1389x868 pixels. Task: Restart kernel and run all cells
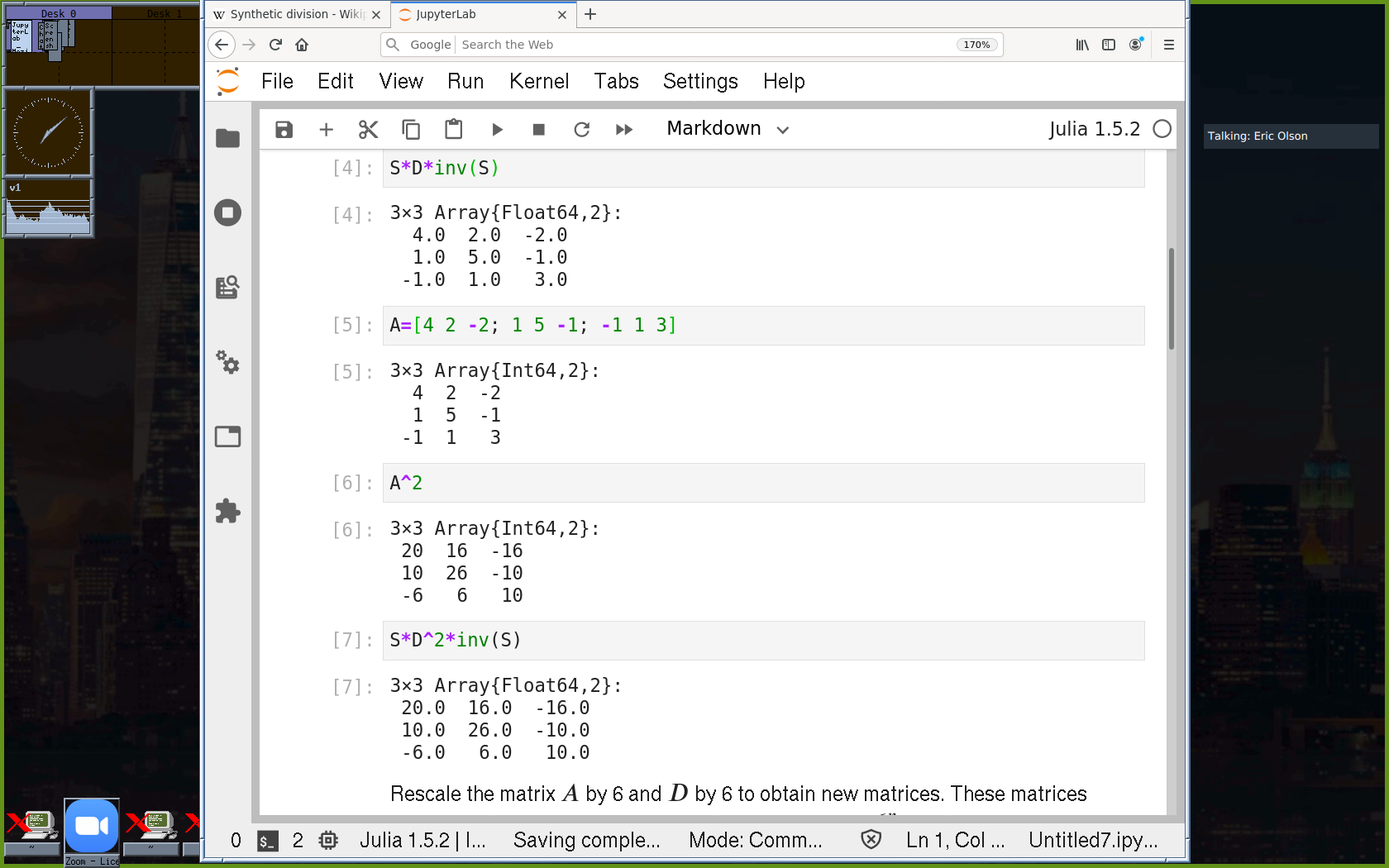coord(624,129)
